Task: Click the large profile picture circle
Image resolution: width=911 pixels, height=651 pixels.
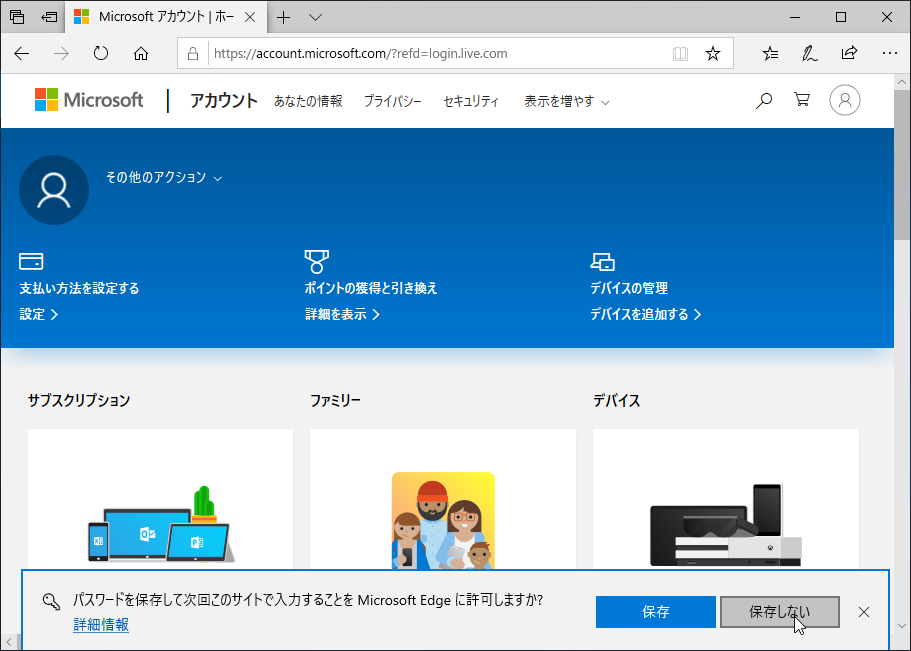Action: 54,190
